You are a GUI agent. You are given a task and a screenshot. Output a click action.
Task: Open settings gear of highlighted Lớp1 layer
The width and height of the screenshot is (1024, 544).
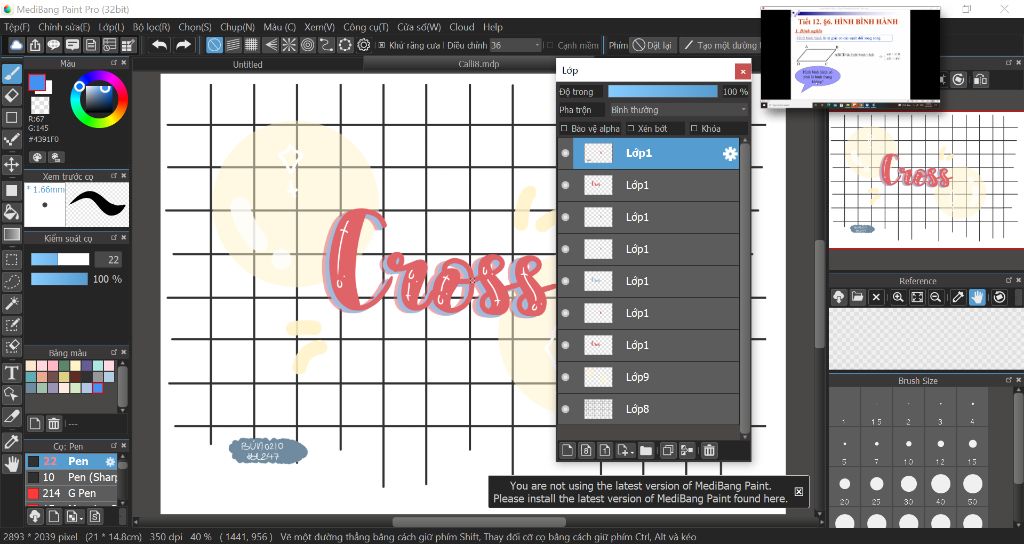pyautogui.click(x=729, y=153)
